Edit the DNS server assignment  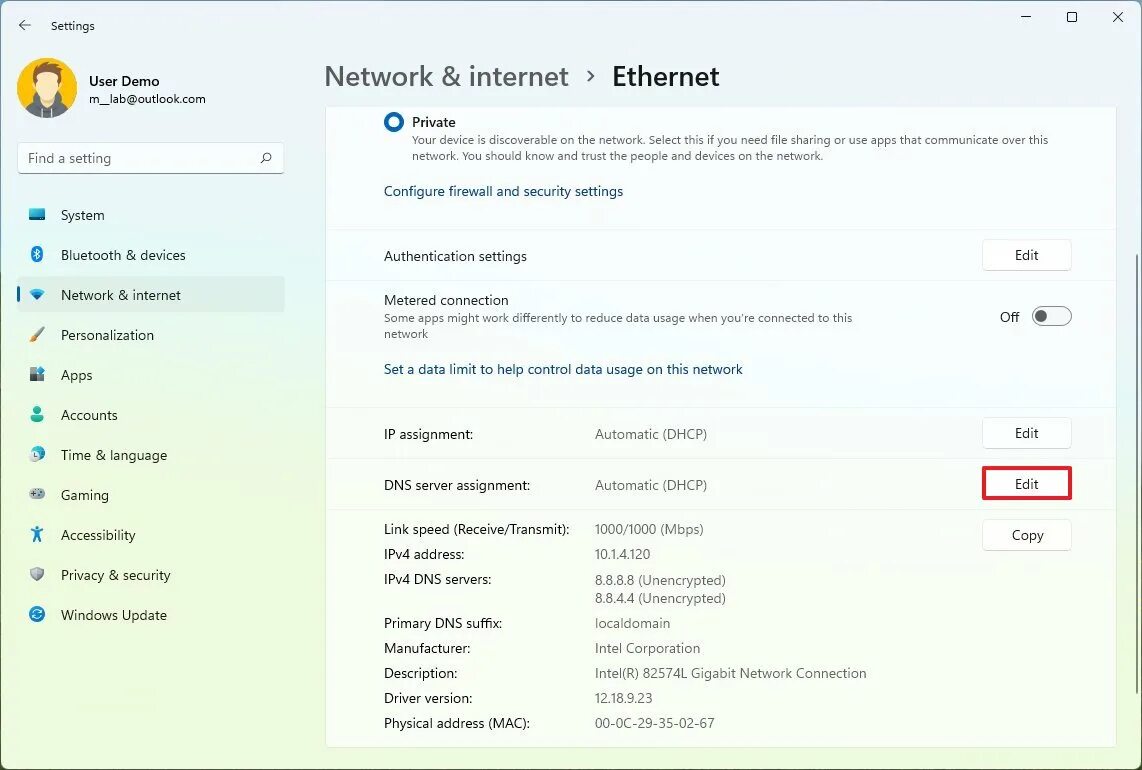(1027, 484)
